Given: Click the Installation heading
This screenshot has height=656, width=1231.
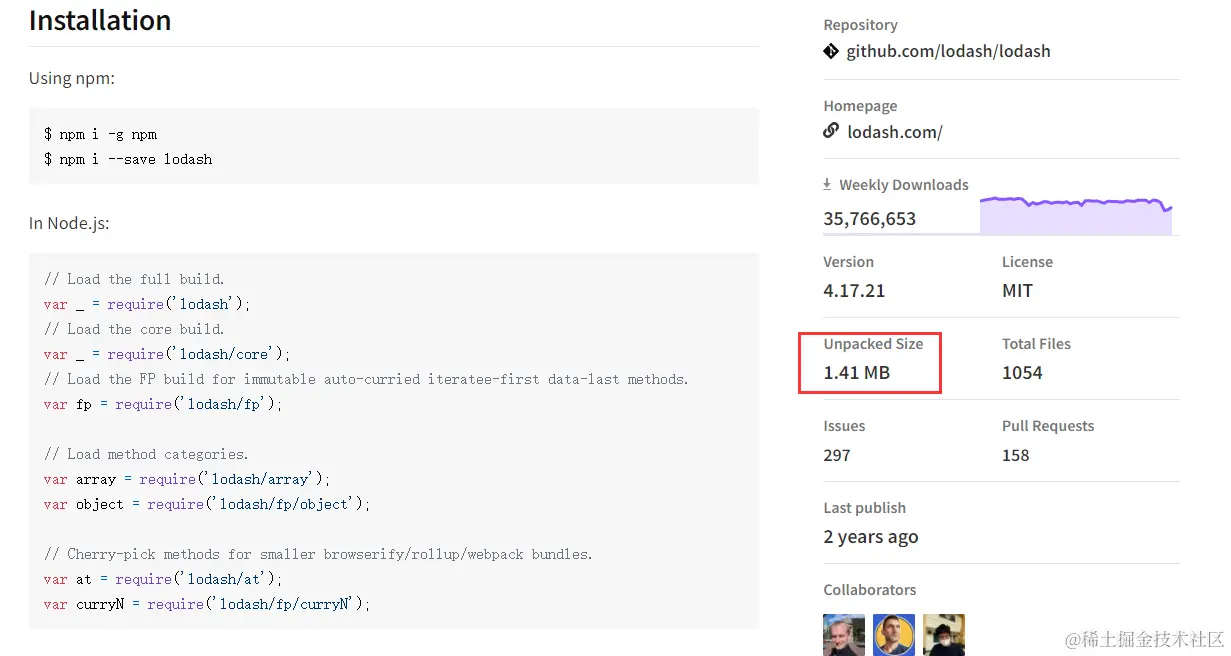Looking at the screenshot, I should [100, 20].
